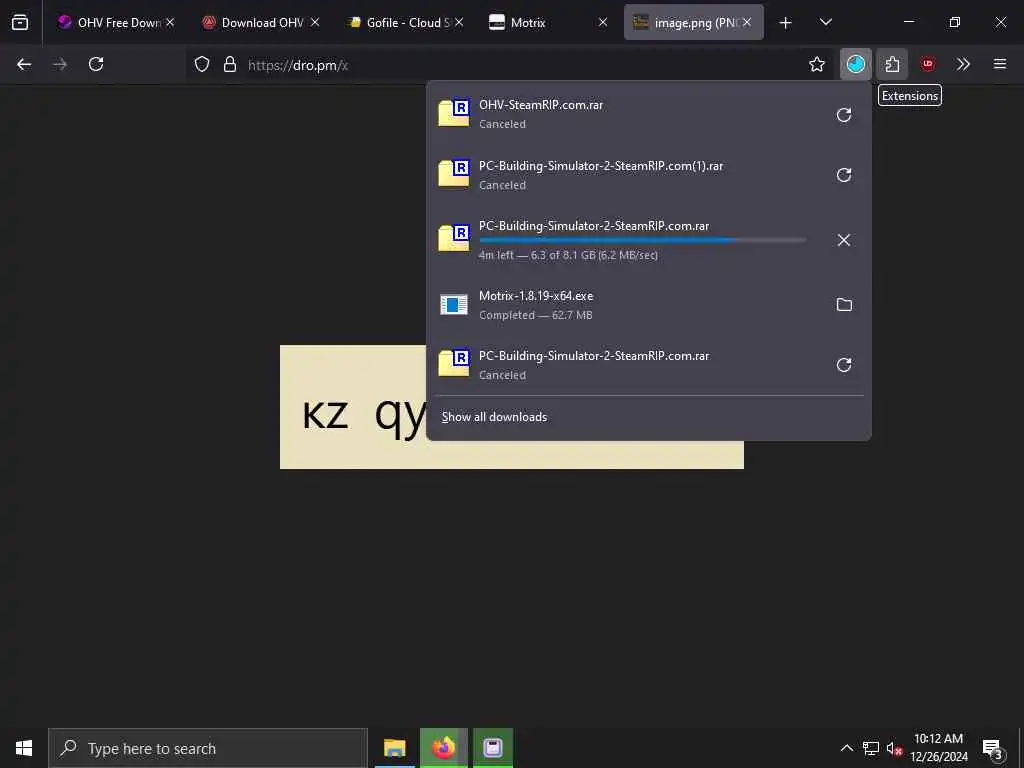Close the Motrix tab
1024x768 pixels.
pos(603,22)
